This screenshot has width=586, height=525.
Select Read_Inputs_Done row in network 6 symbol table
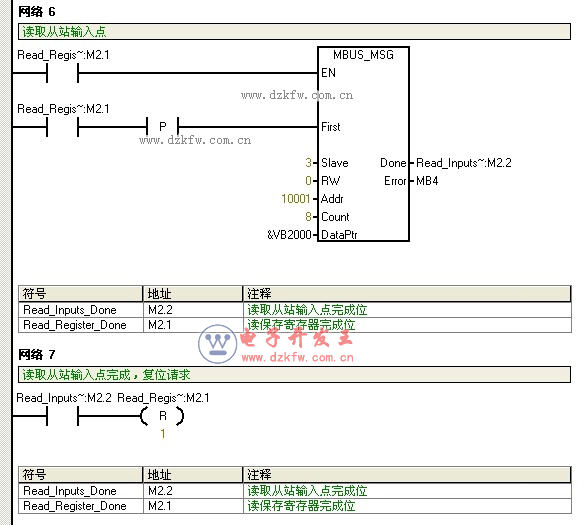[295, 310]
